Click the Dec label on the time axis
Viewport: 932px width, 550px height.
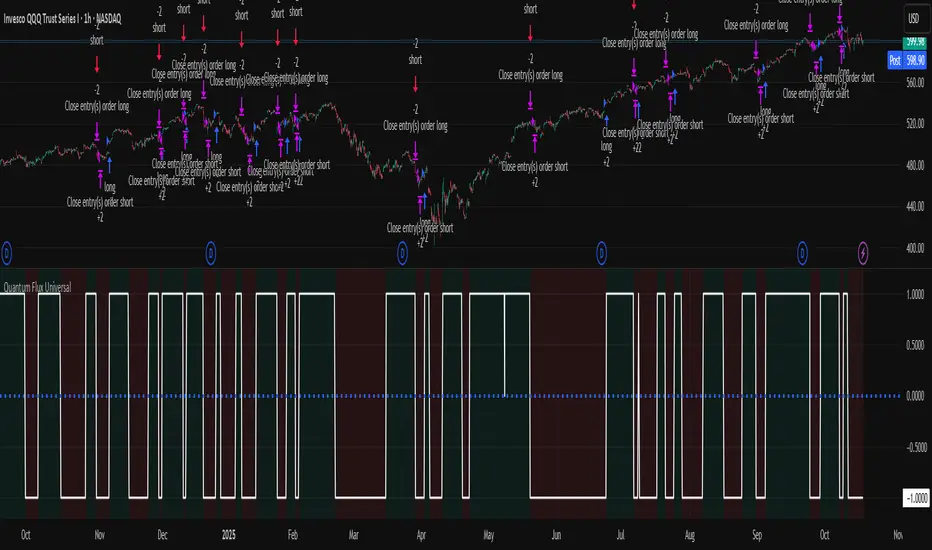tap(162, 535)
